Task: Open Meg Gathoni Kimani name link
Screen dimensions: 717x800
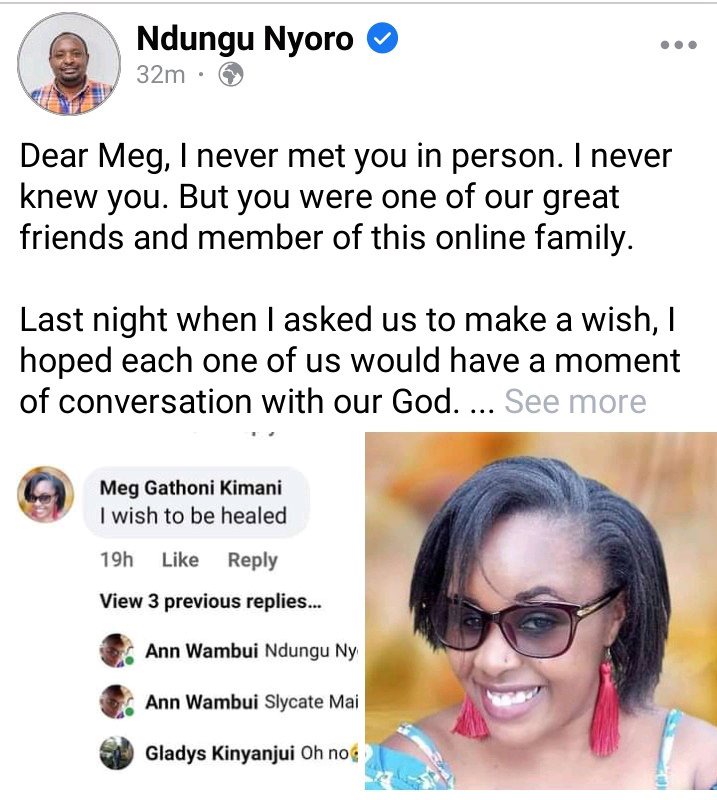Action: tap(190, 487)
